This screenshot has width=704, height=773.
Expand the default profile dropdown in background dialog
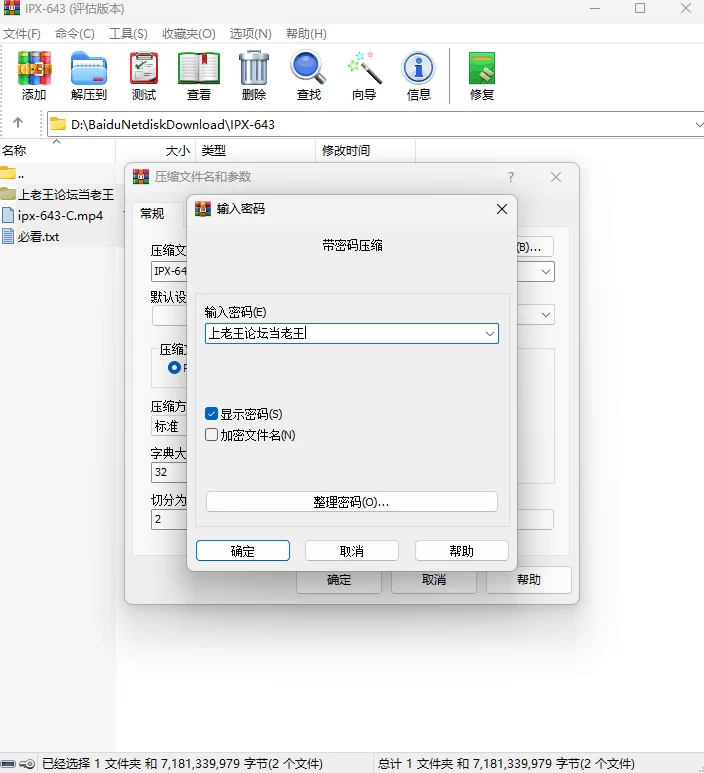pyautogui.click(x=546, y=315)
